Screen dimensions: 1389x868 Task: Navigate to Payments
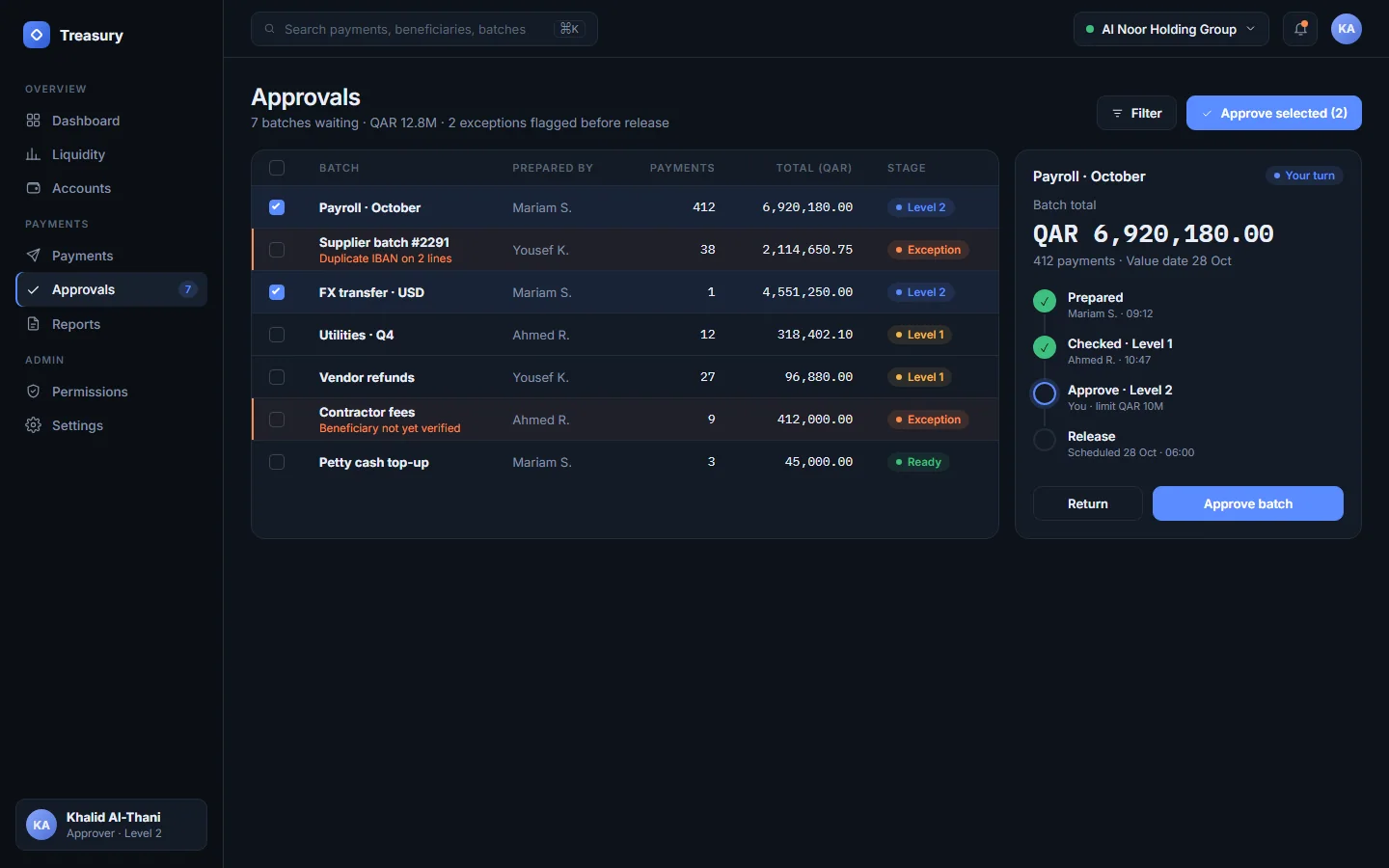(x=112, y=256)
